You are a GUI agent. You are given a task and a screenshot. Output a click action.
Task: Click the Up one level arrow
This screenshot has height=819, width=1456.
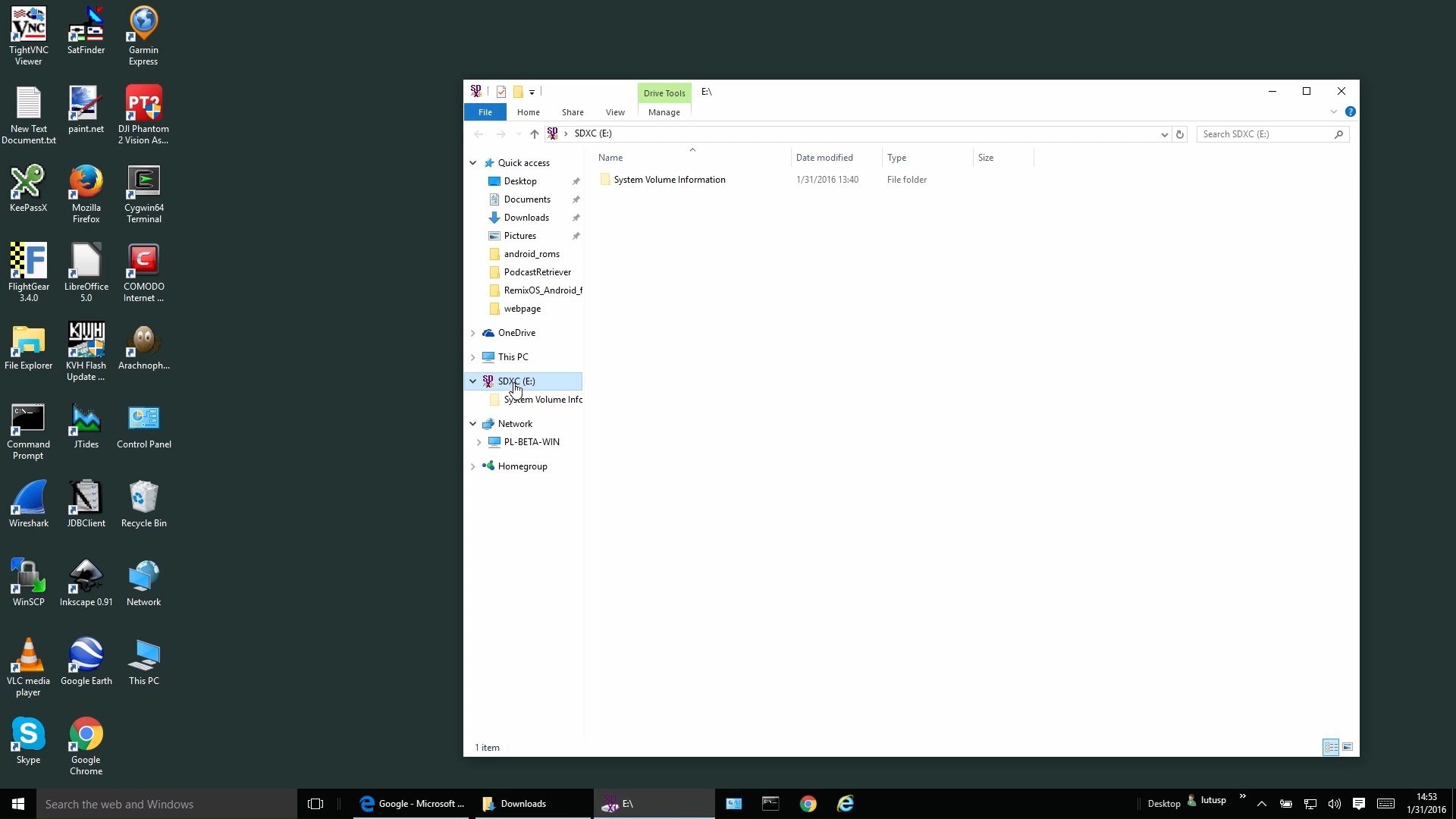[x=535, y=134]
